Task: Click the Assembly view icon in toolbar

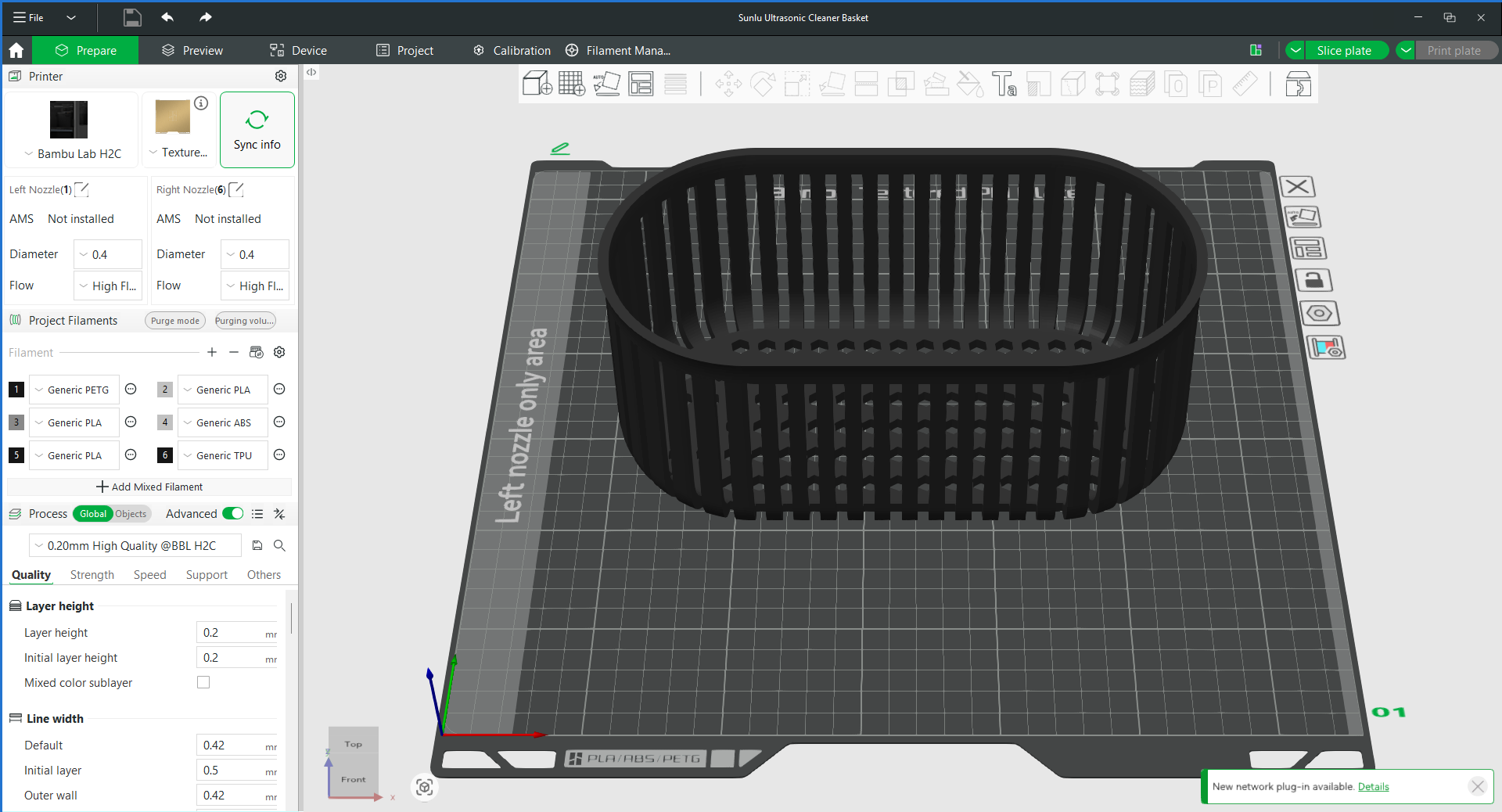Action: coord(1298,84)
